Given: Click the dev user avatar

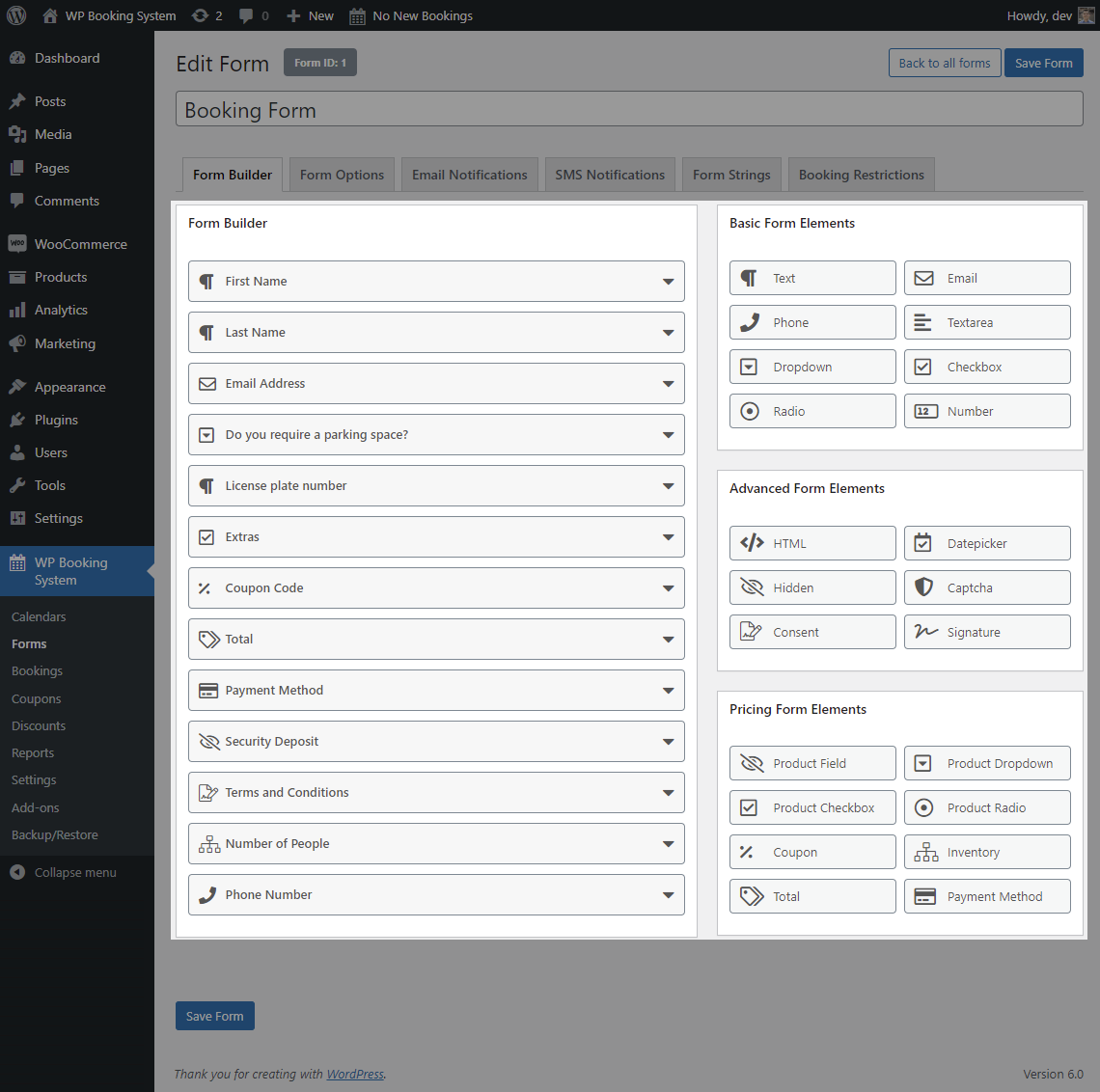Looking at the screenshot, I should (x=1086, y=15).
